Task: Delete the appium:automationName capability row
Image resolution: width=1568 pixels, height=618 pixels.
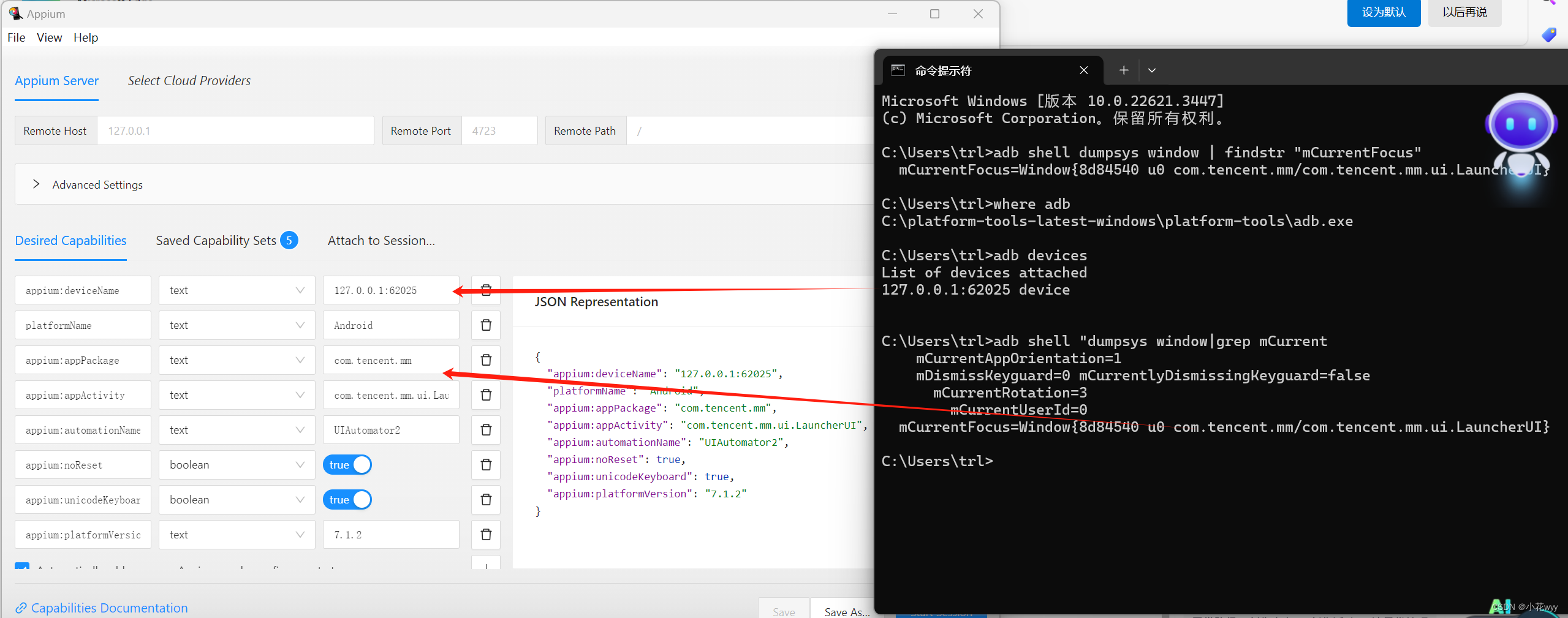Action: pyautogui.click(x=486, y=430)
